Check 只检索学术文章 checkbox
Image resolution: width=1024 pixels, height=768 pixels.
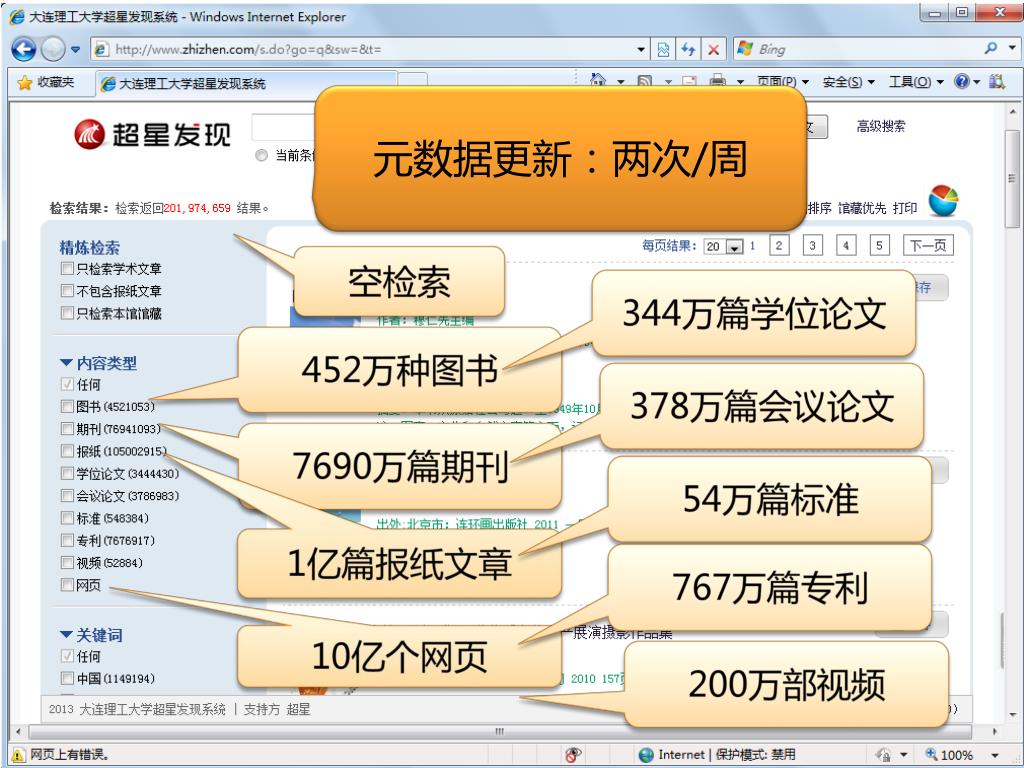[x=67, y=268]
